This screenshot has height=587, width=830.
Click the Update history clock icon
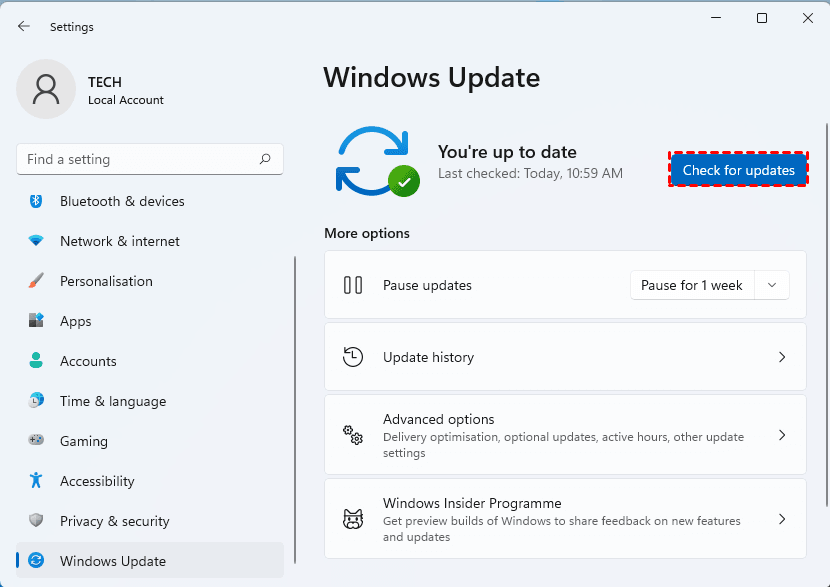(x=353, y=357)
